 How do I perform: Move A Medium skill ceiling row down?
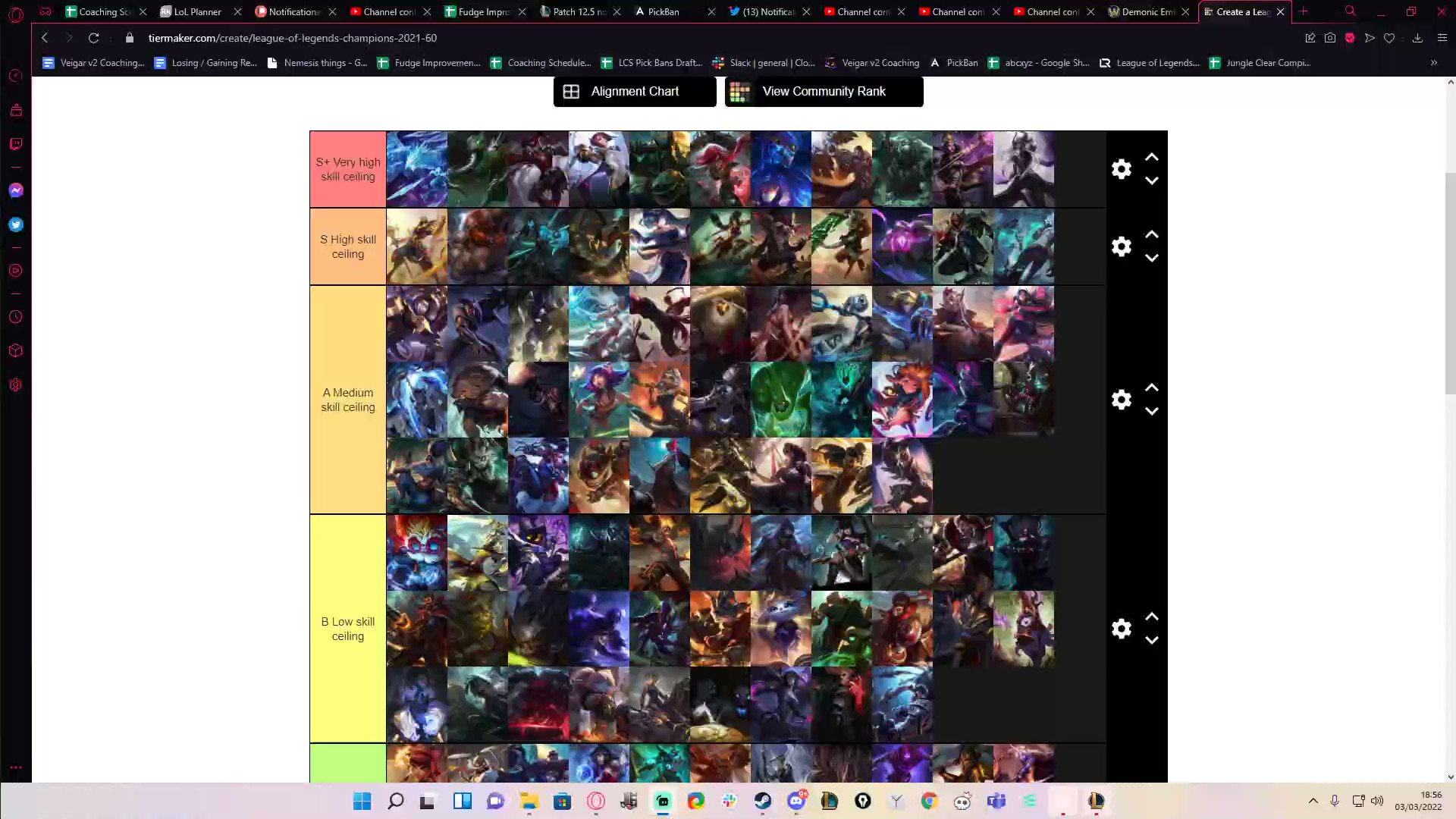coord(1152,411)
